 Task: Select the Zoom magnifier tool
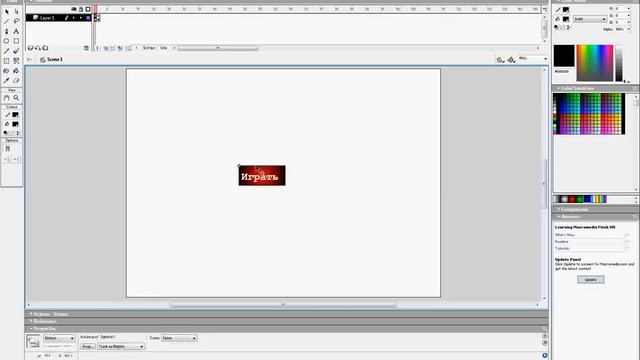[x=16, y=98]
